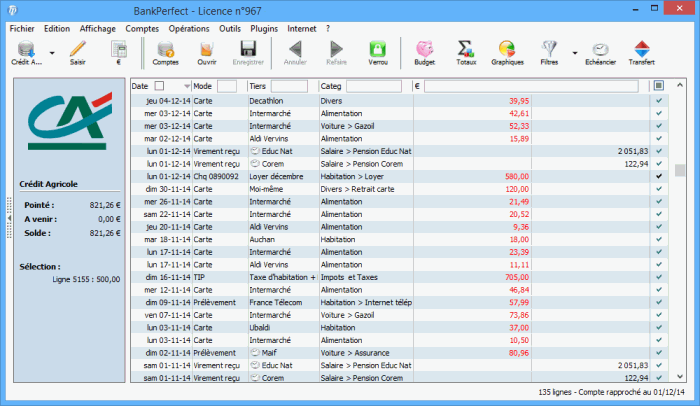
Task: Click the € amount filter field
Action: pos(531,86)
